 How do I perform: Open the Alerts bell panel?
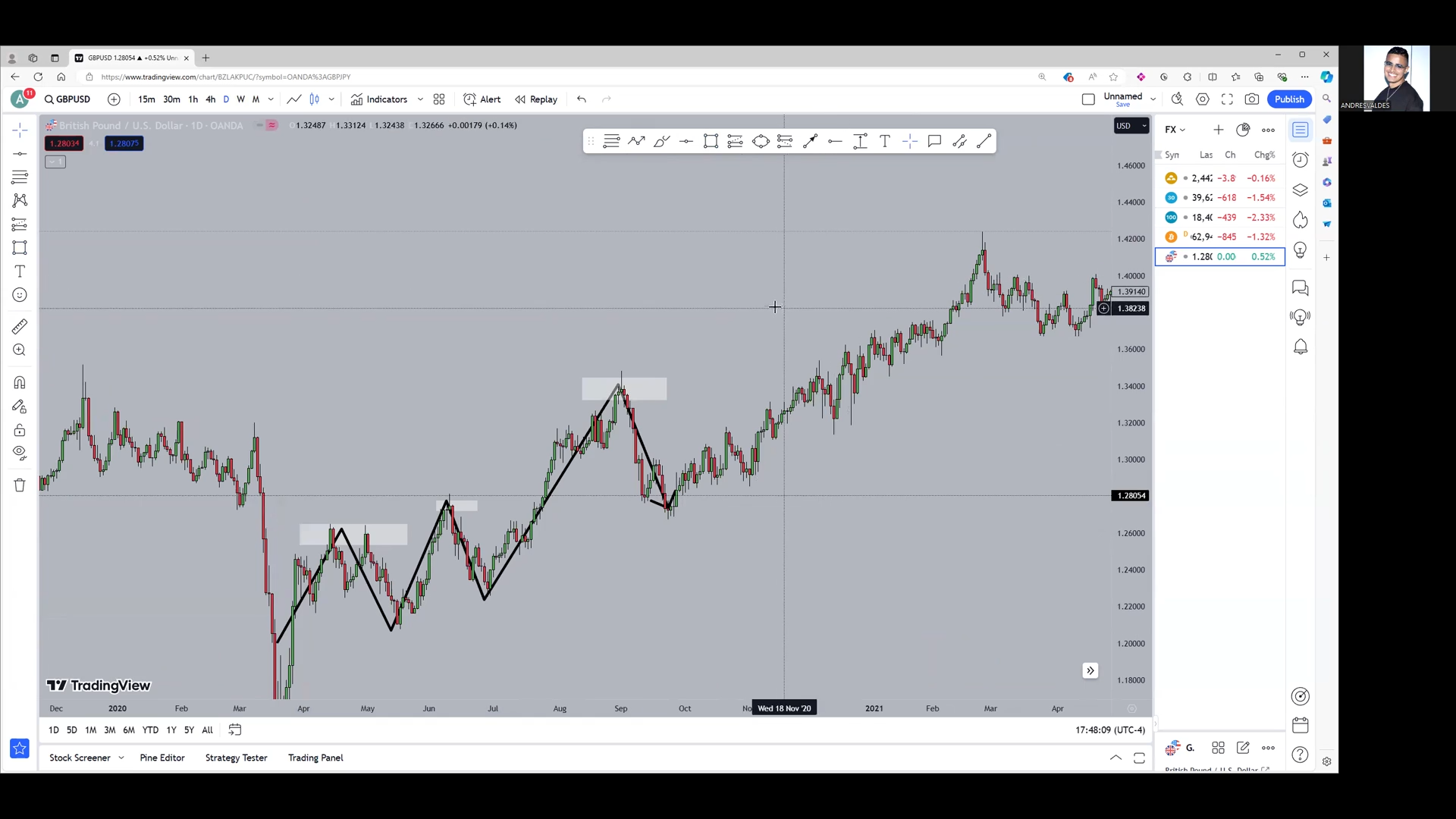(1301, 347)
